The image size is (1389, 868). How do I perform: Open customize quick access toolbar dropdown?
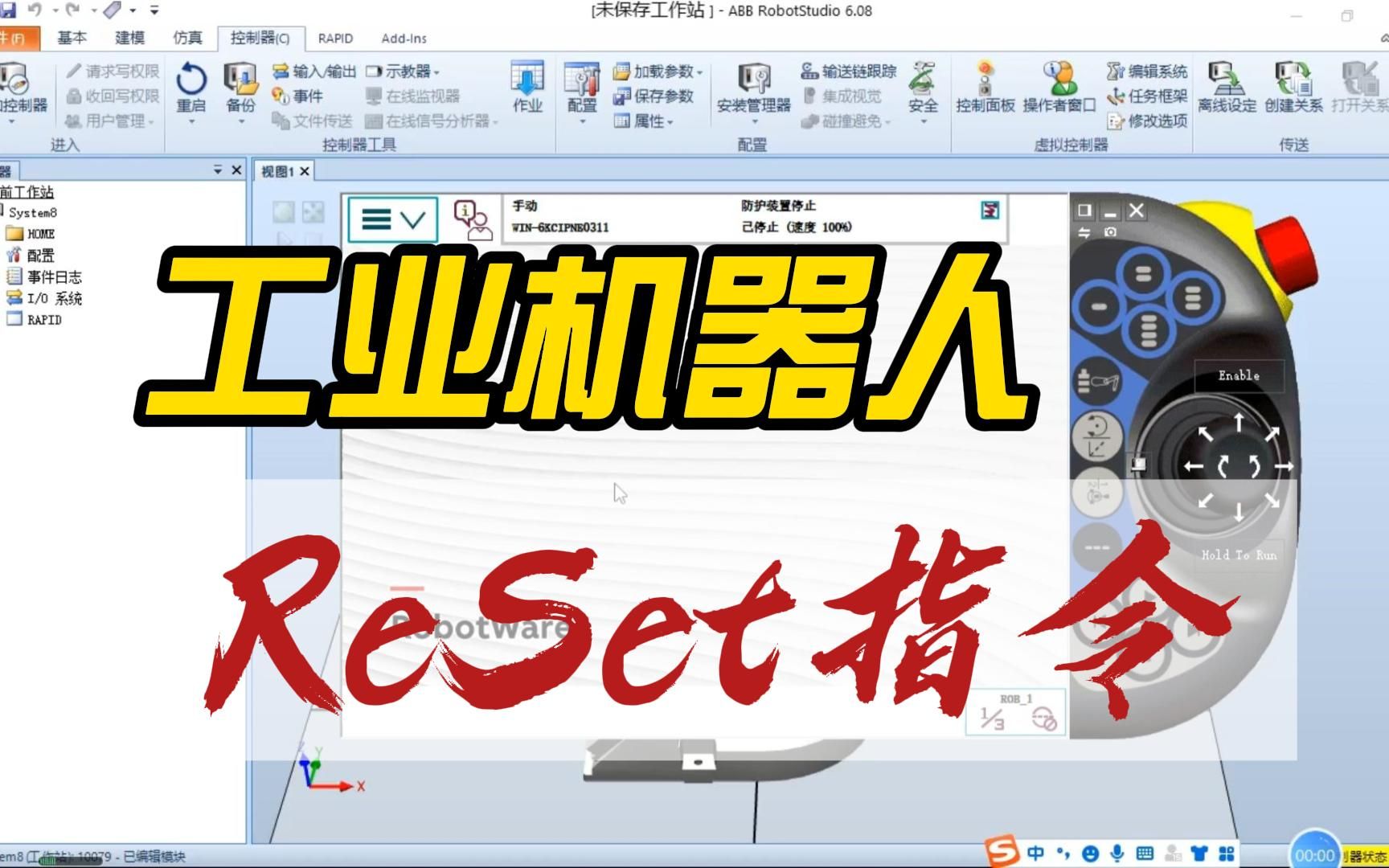pyautogui.click(x=154, y=10)
